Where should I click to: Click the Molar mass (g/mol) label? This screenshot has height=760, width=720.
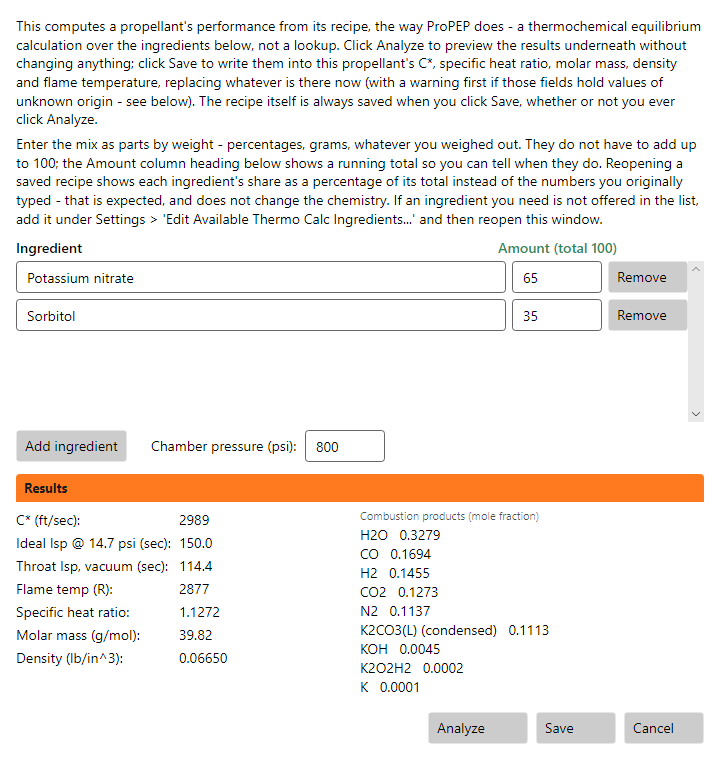[78, 635]
